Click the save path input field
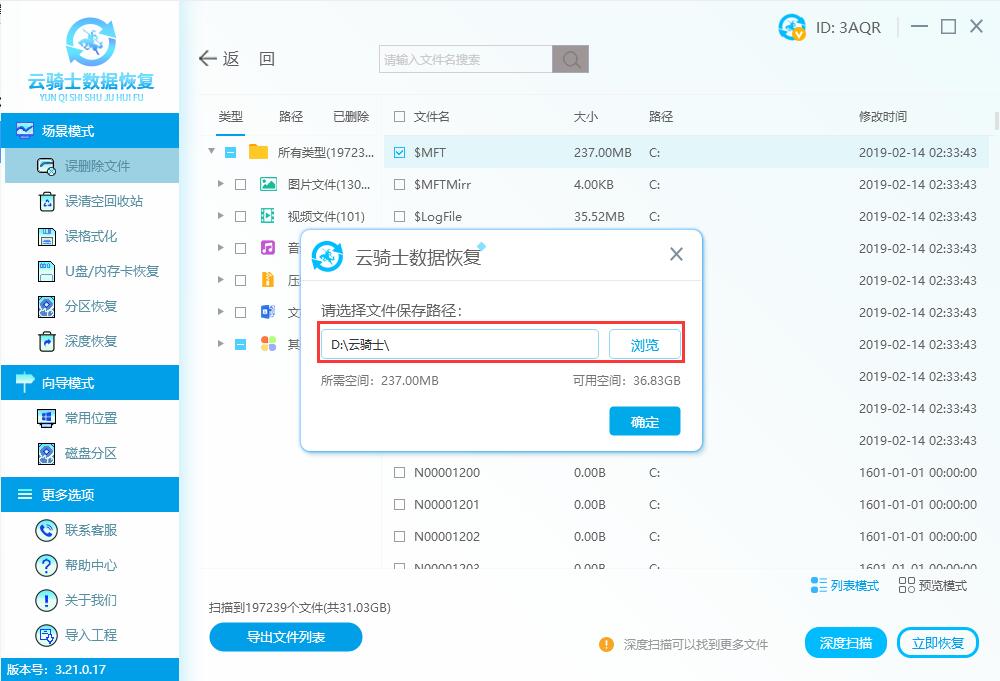The height and width of the screenshot is (681, 1000). pyautogui.click(x=460, y=345)
